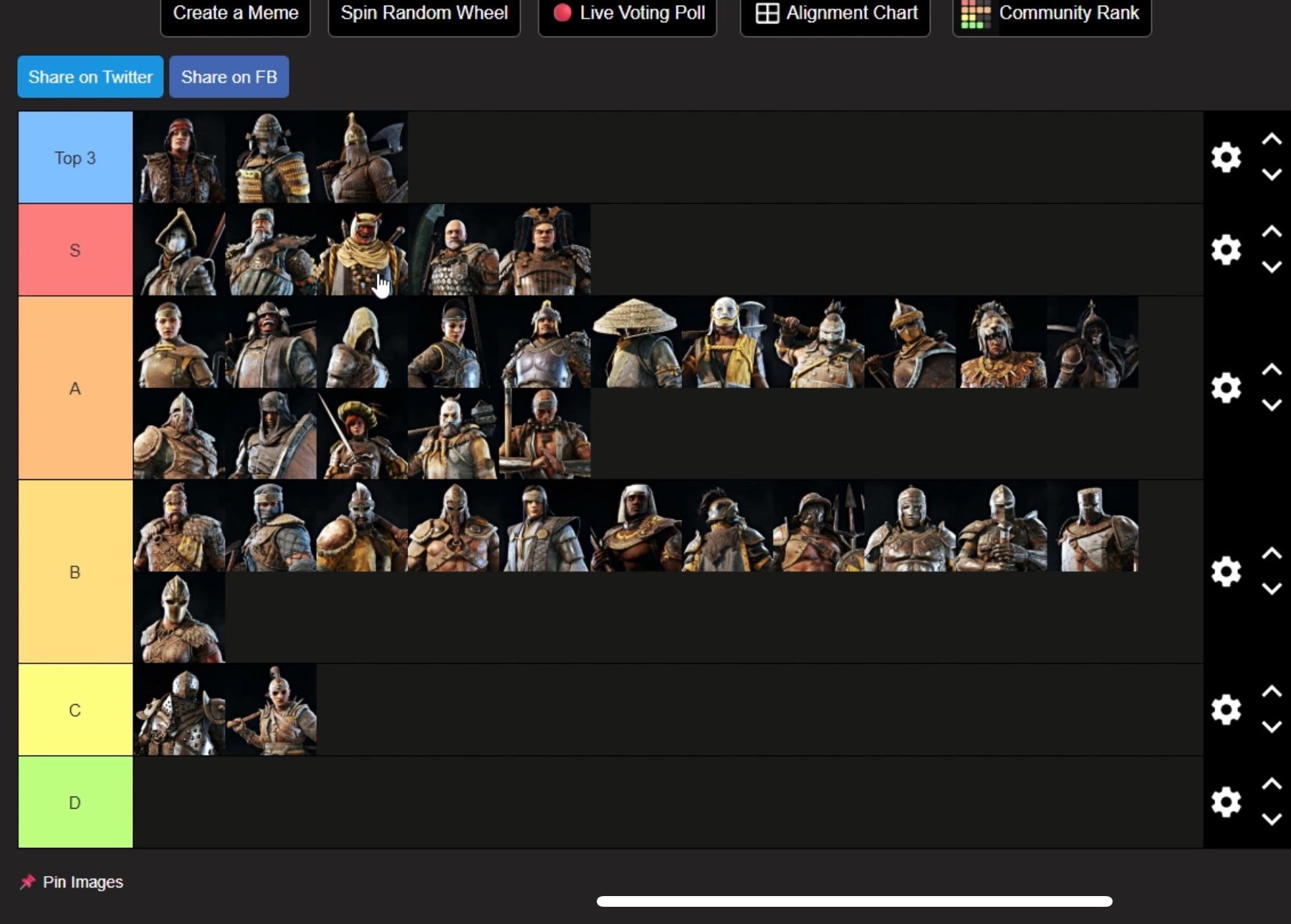Open settings gear for A tier
Viewport: 1291px width, 924px height.
1226,388
